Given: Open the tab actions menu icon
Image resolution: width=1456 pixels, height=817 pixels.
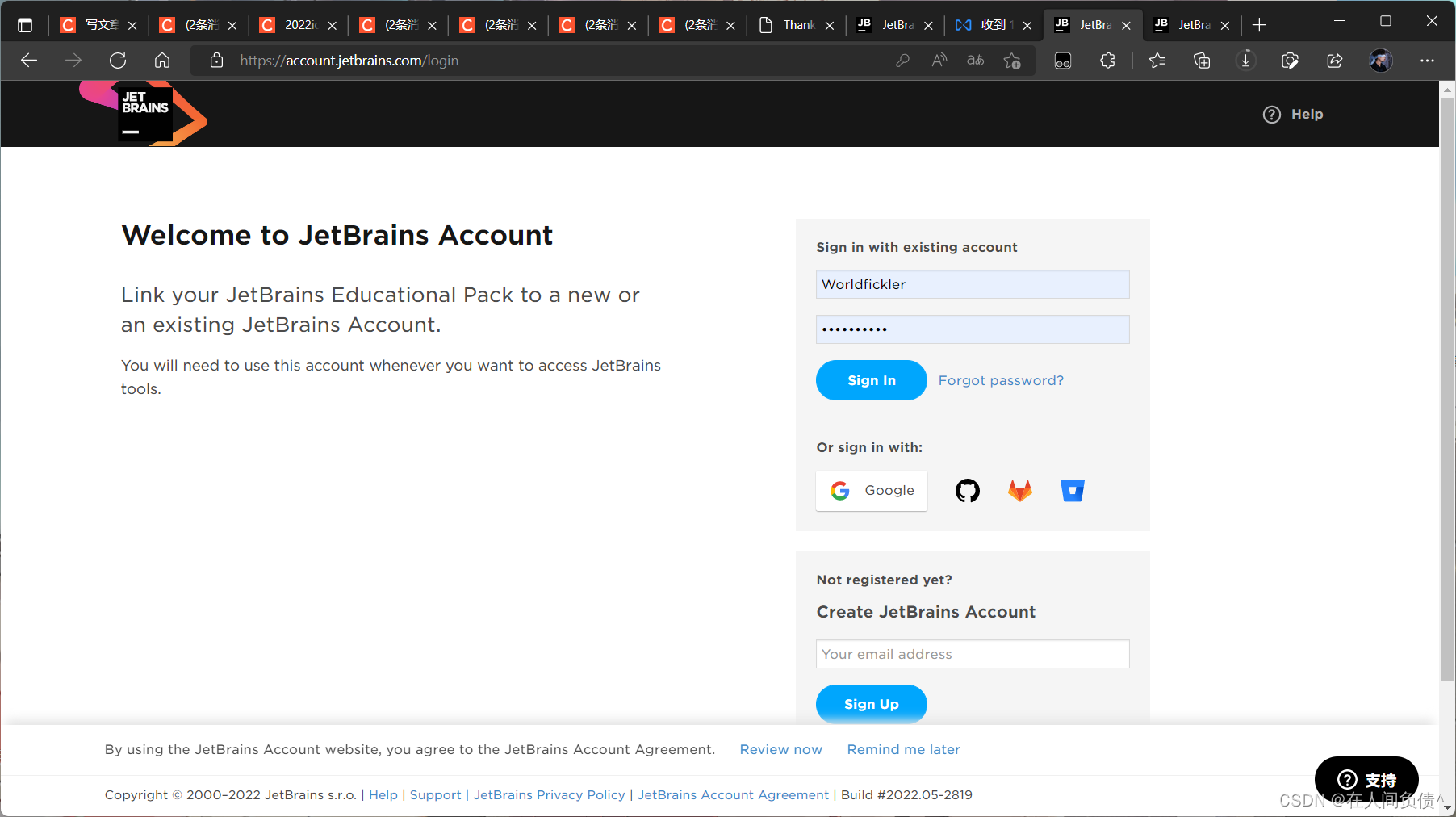Looking at the screenshot, I should (x=25, y=25).
